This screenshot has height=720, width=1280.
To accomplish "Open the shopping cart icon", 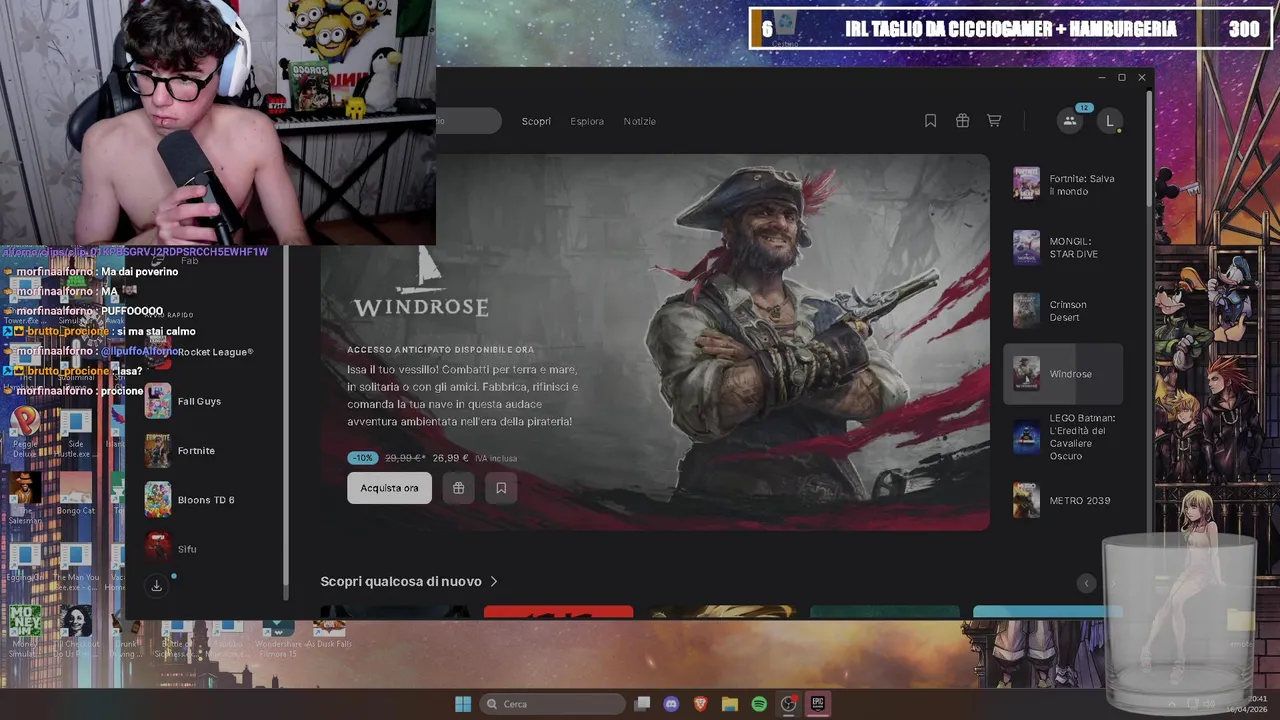I will (x=994, y=121).
